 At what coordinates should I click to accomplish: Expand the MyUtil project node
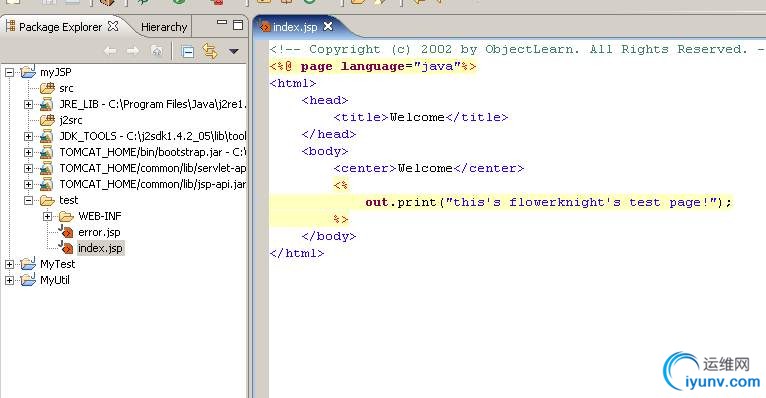click(x=9, y=280)
